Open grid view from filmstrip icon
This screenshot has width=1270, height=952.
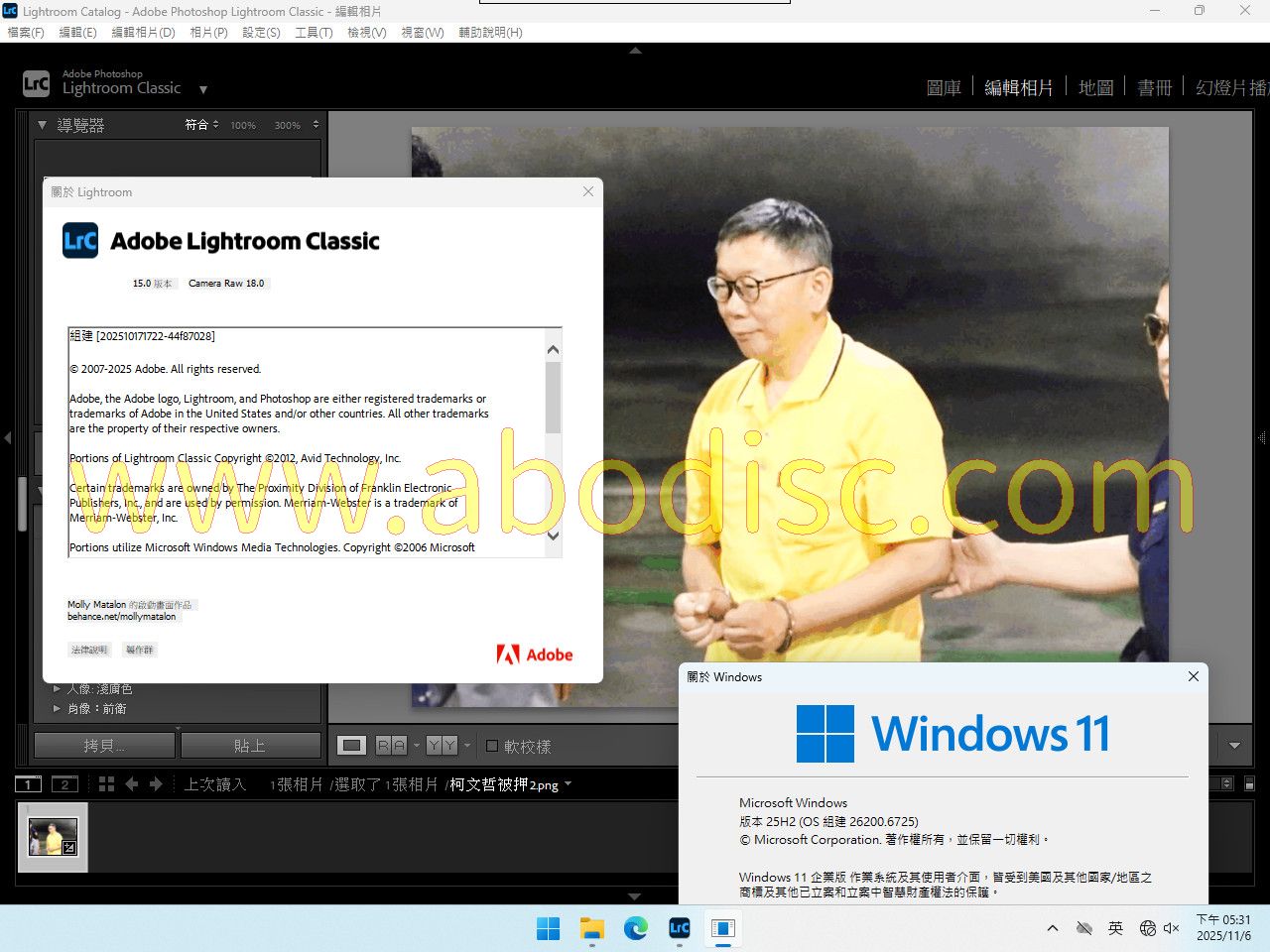click(107, 784)
